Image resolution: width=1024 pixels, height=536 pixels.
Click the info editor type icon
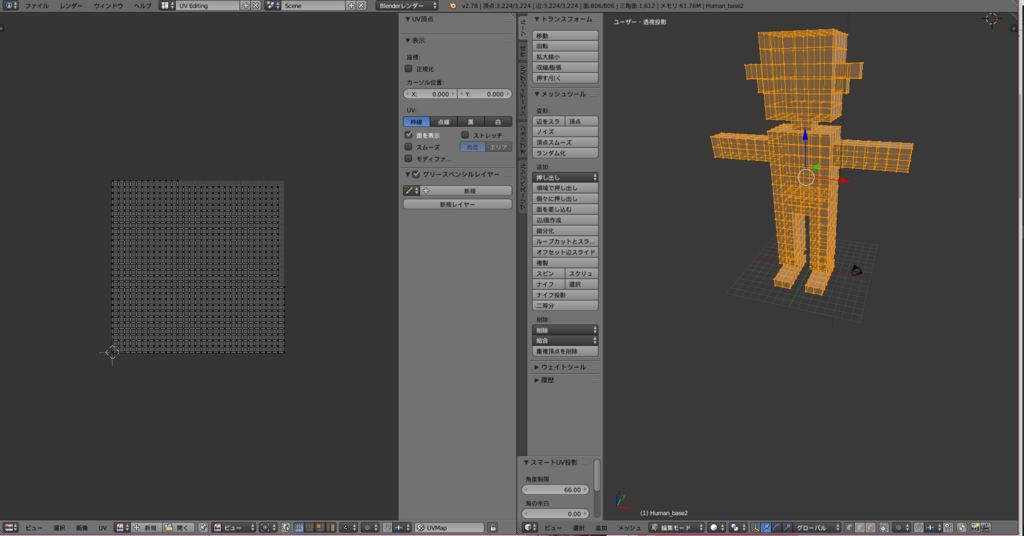click(x=9, y=5)
